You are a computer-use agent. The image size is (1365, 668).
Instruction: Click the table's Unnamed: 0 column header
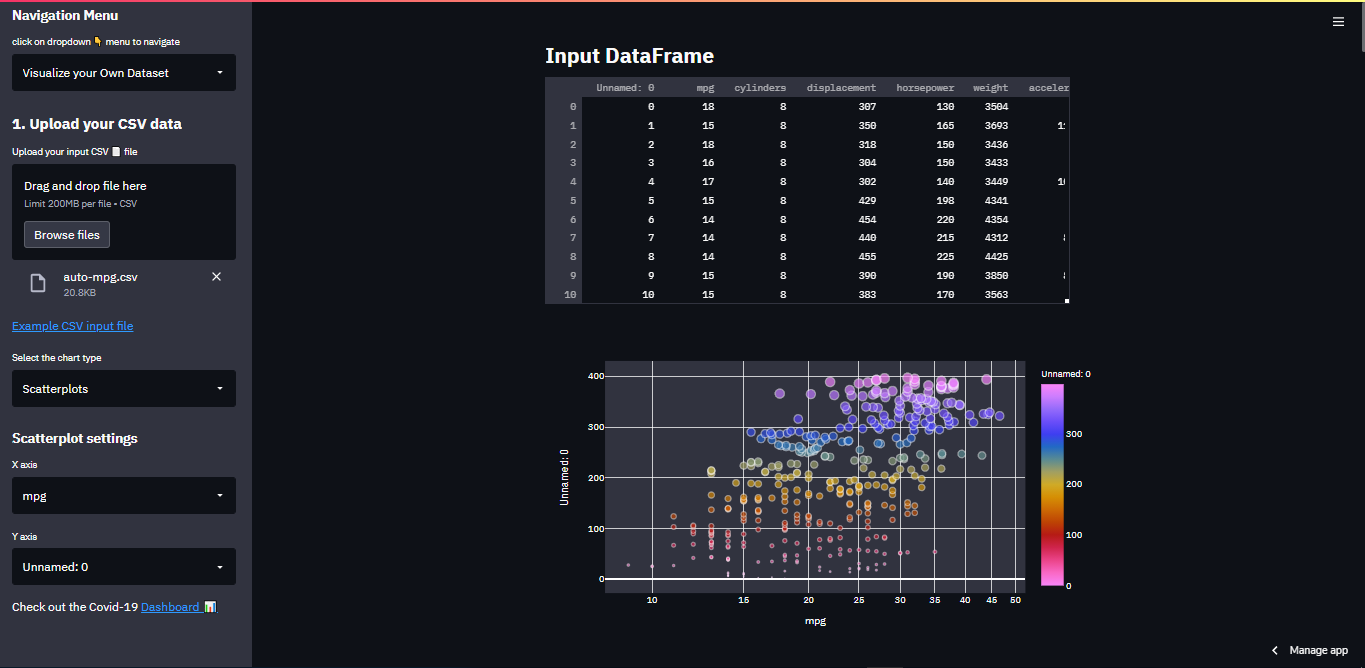pos(625,88)
